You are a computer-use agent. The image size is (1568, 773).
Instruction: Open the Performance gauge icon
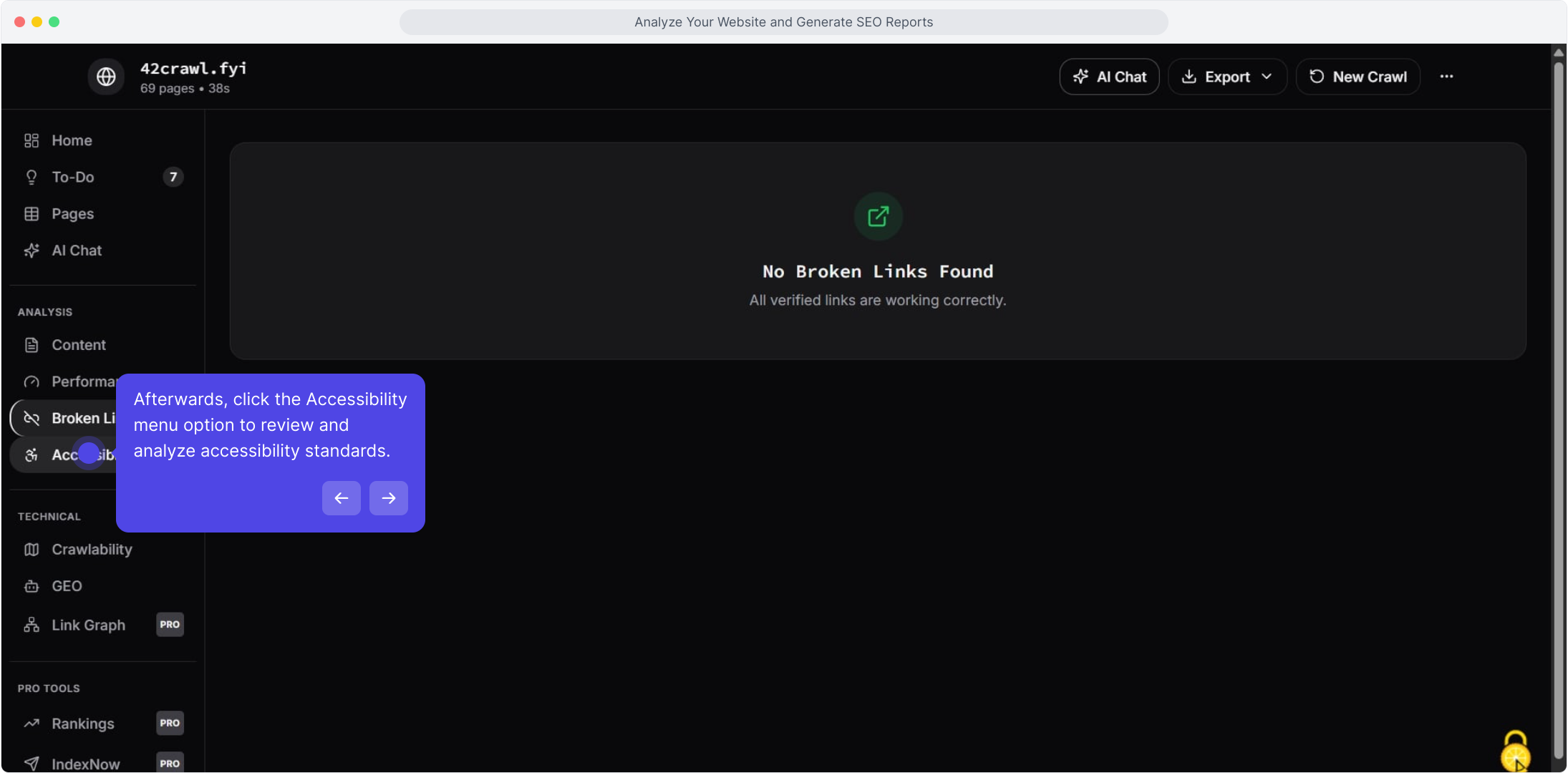point(32,381)
